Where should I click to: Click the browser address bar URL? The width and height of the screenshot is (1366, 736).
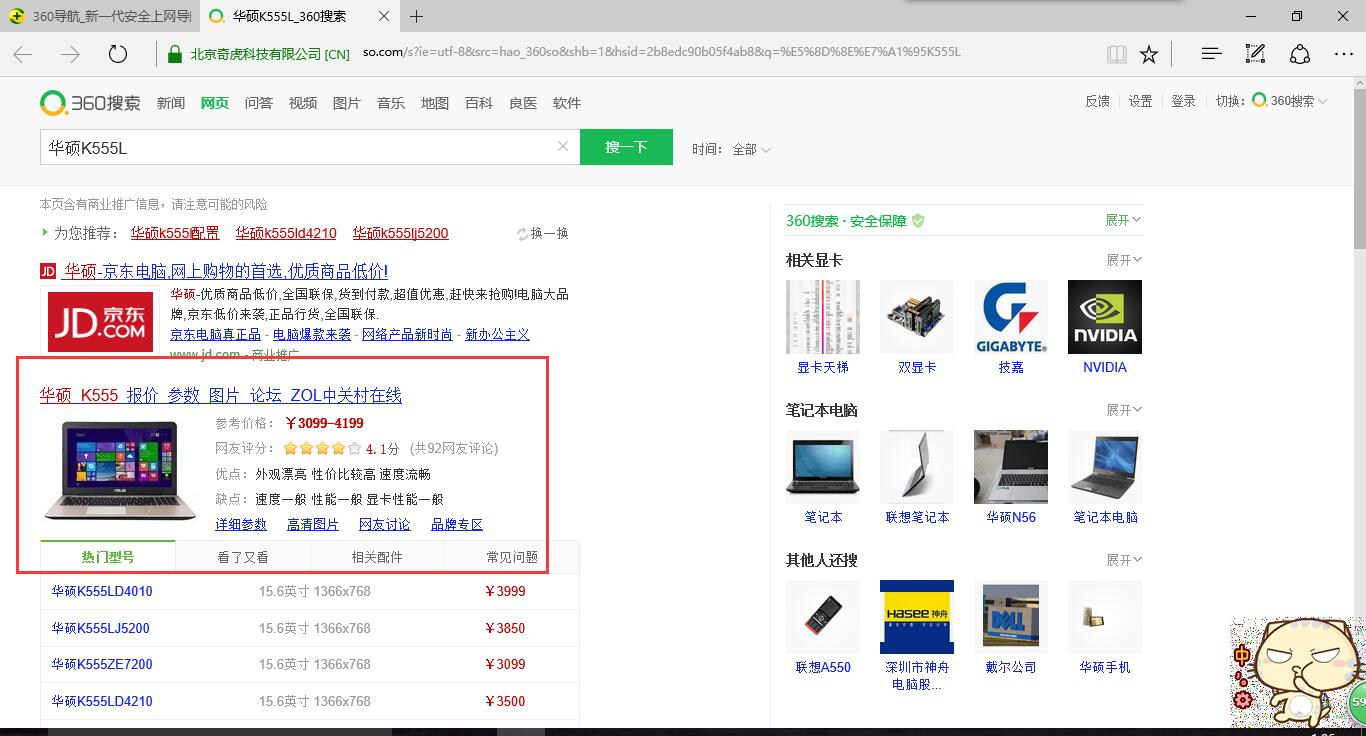pyautogui.click(x=660, y=53)
